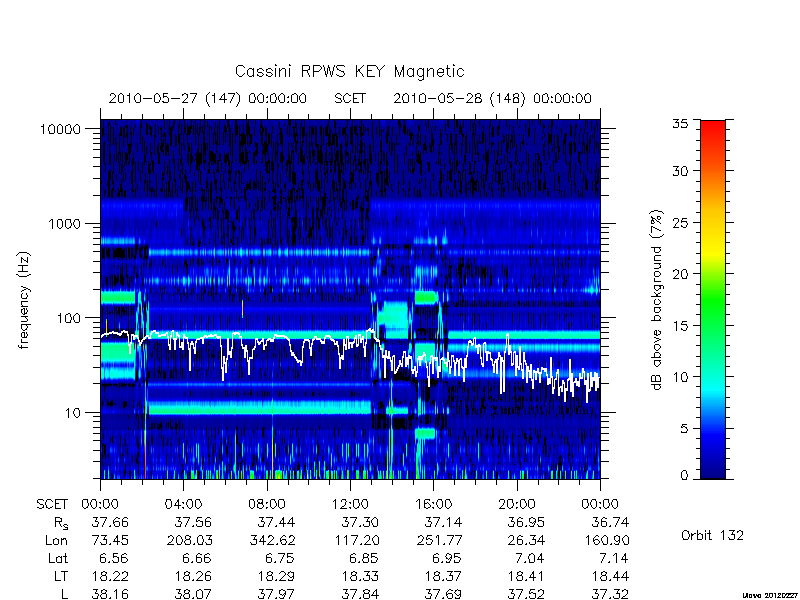The width and height of the screenshot is (800, 600).
Task: Click the LT value 18.22
Action: pos(110,577)
